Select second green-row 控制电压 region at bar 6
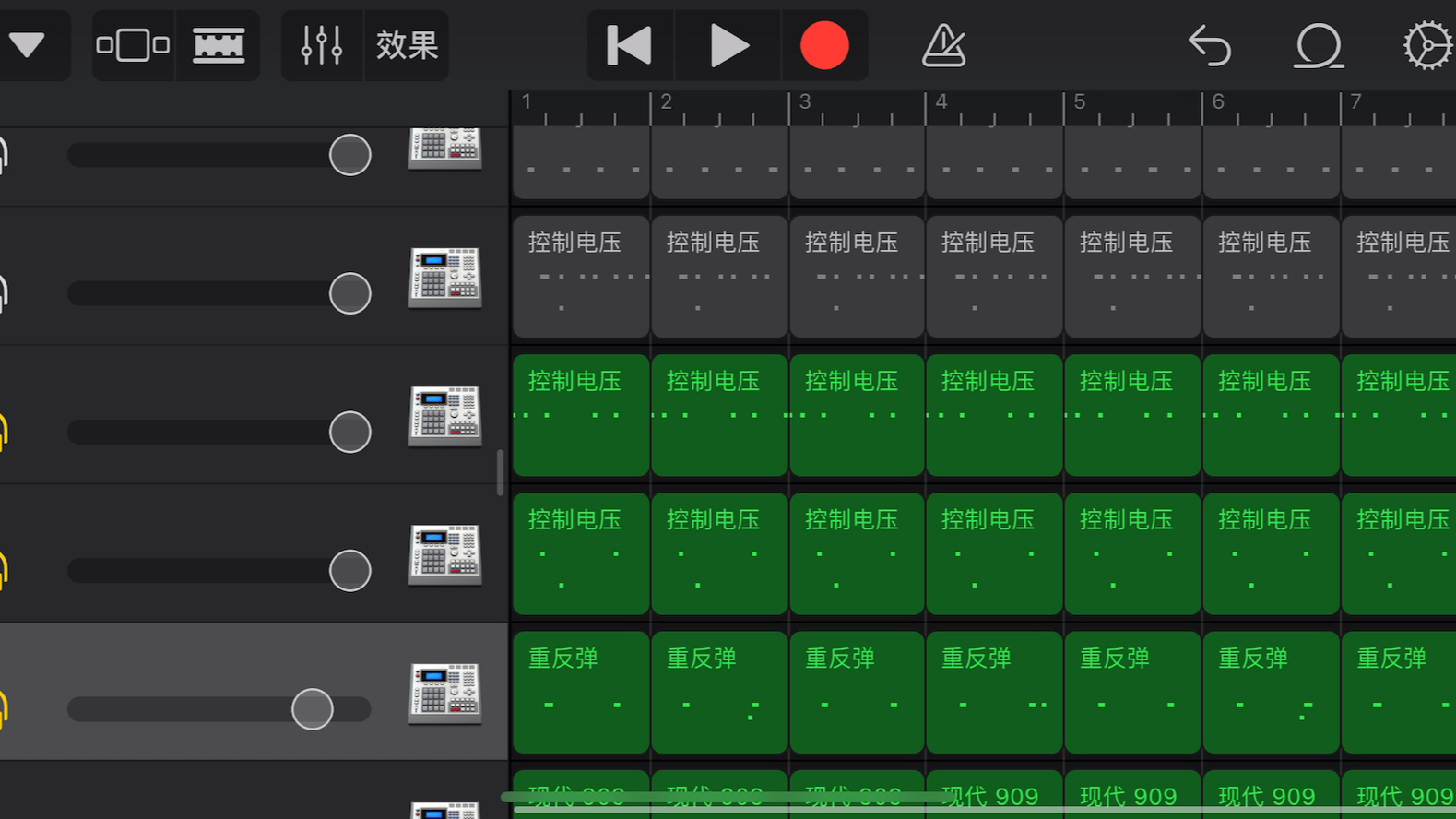 pyautogui.click(x=1271, y=553)
